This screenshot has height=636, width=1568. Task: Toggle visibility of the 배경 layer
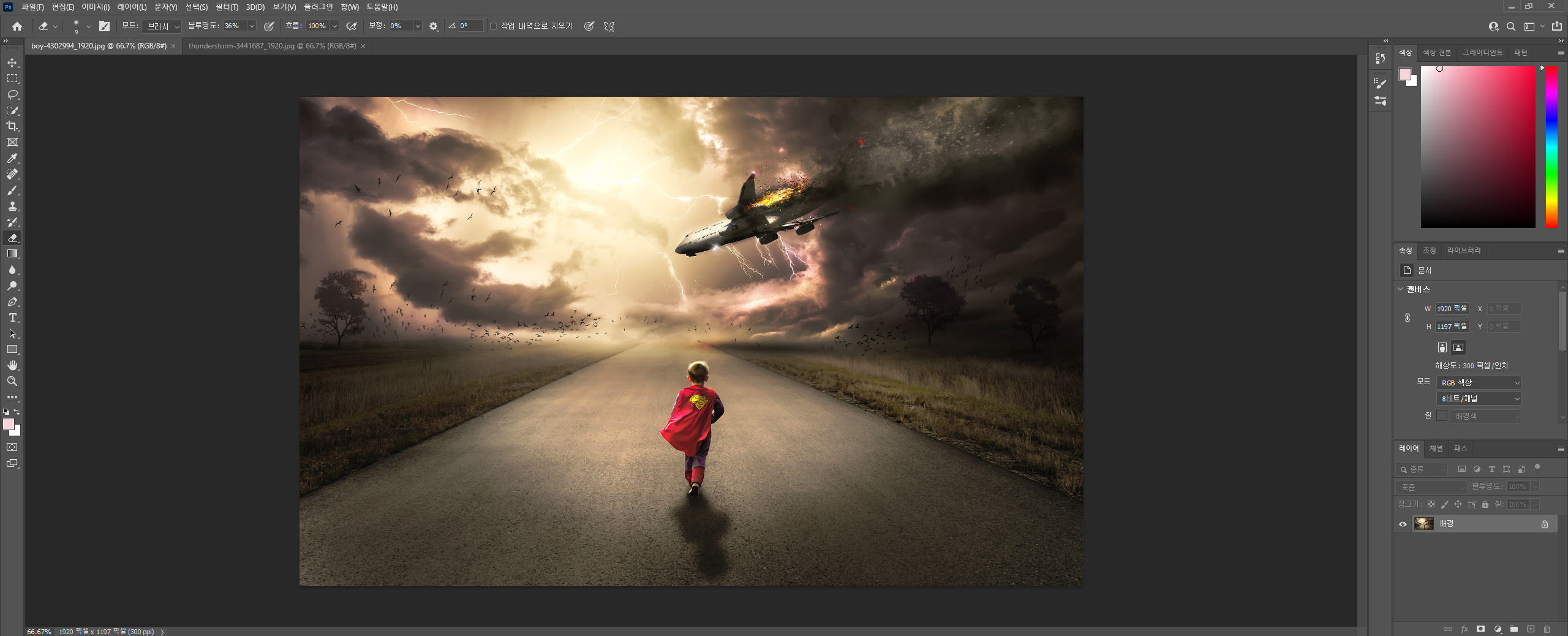point(1403,524)
